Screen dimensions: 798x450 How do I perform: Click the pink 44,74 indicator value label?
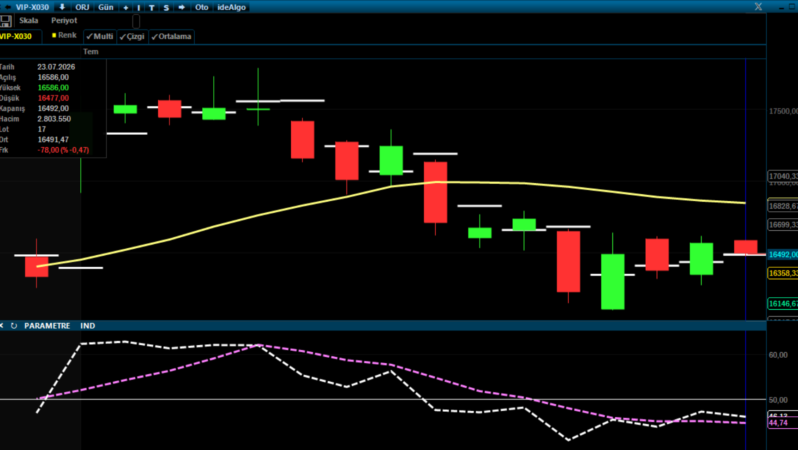tap(783, 423)
